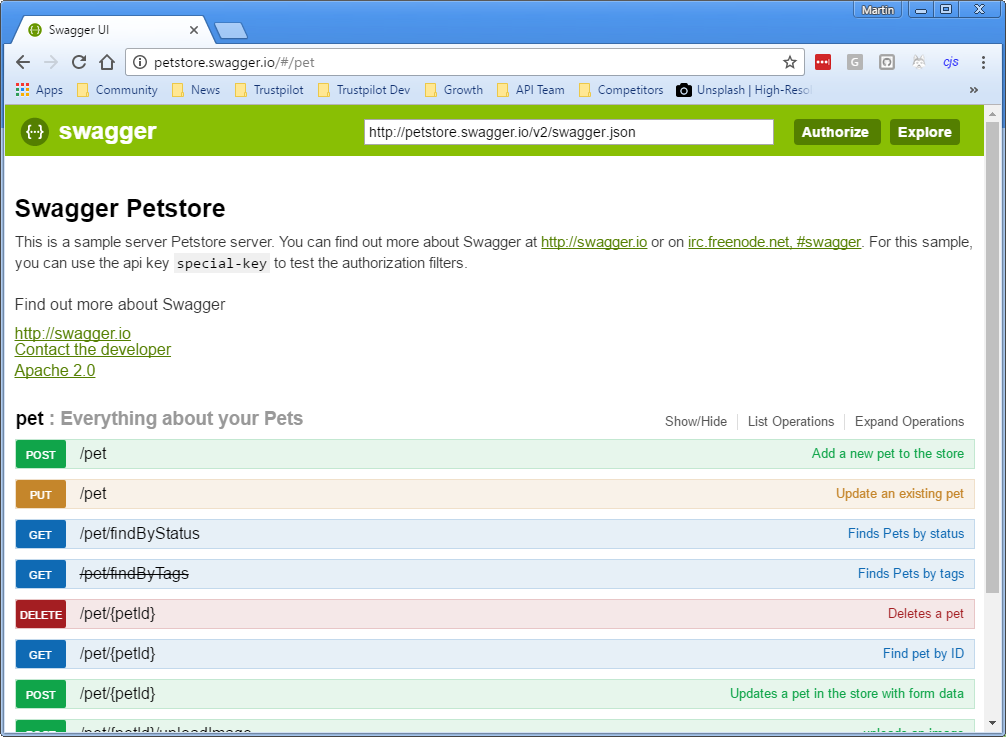The width and height of the screenshot is (1006, 737).
Task: Expand the GET /pet/{petId} operation
Action: 495,654
